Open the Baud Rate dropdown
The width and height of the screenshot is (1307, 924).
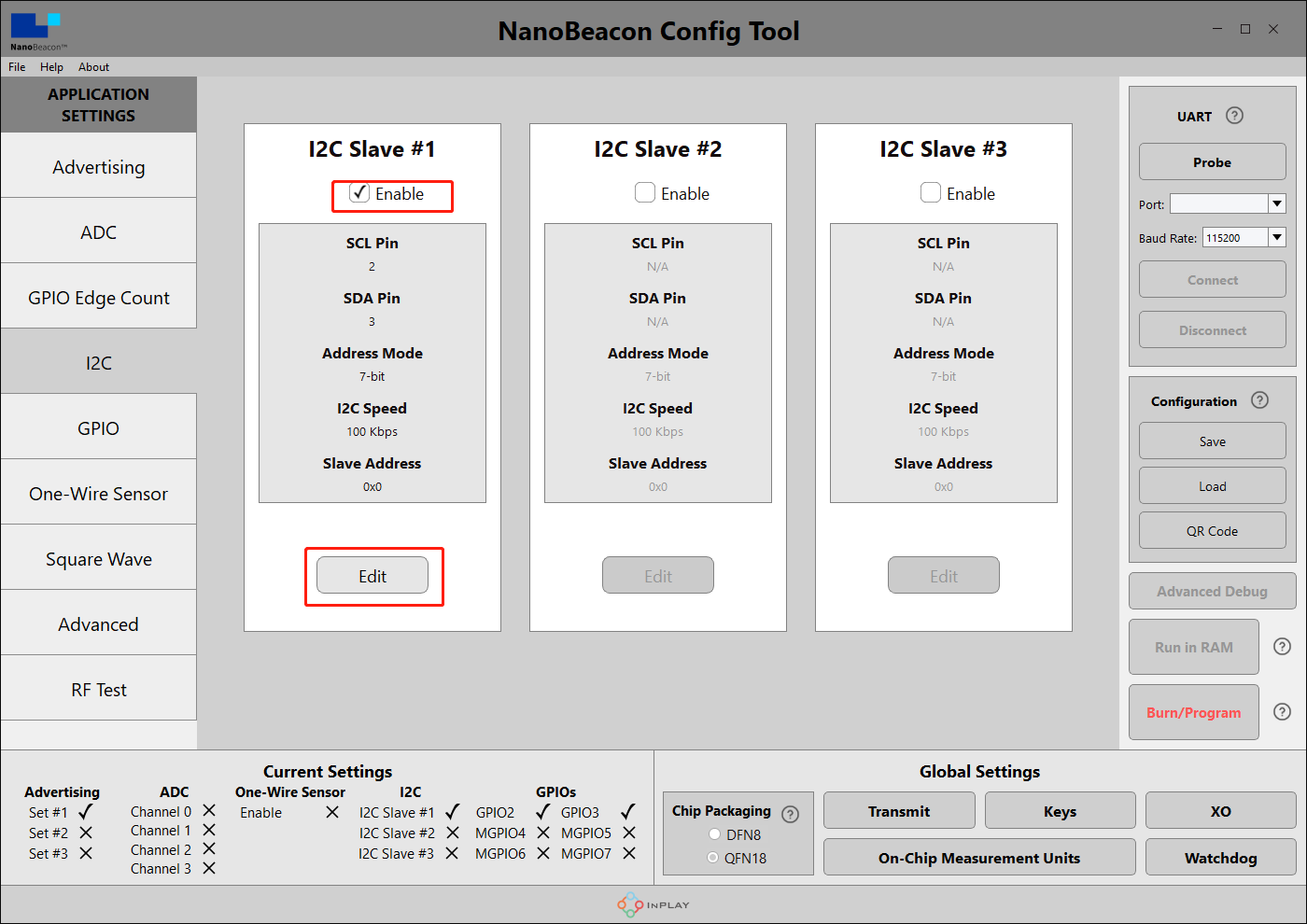pos(1277,237)
